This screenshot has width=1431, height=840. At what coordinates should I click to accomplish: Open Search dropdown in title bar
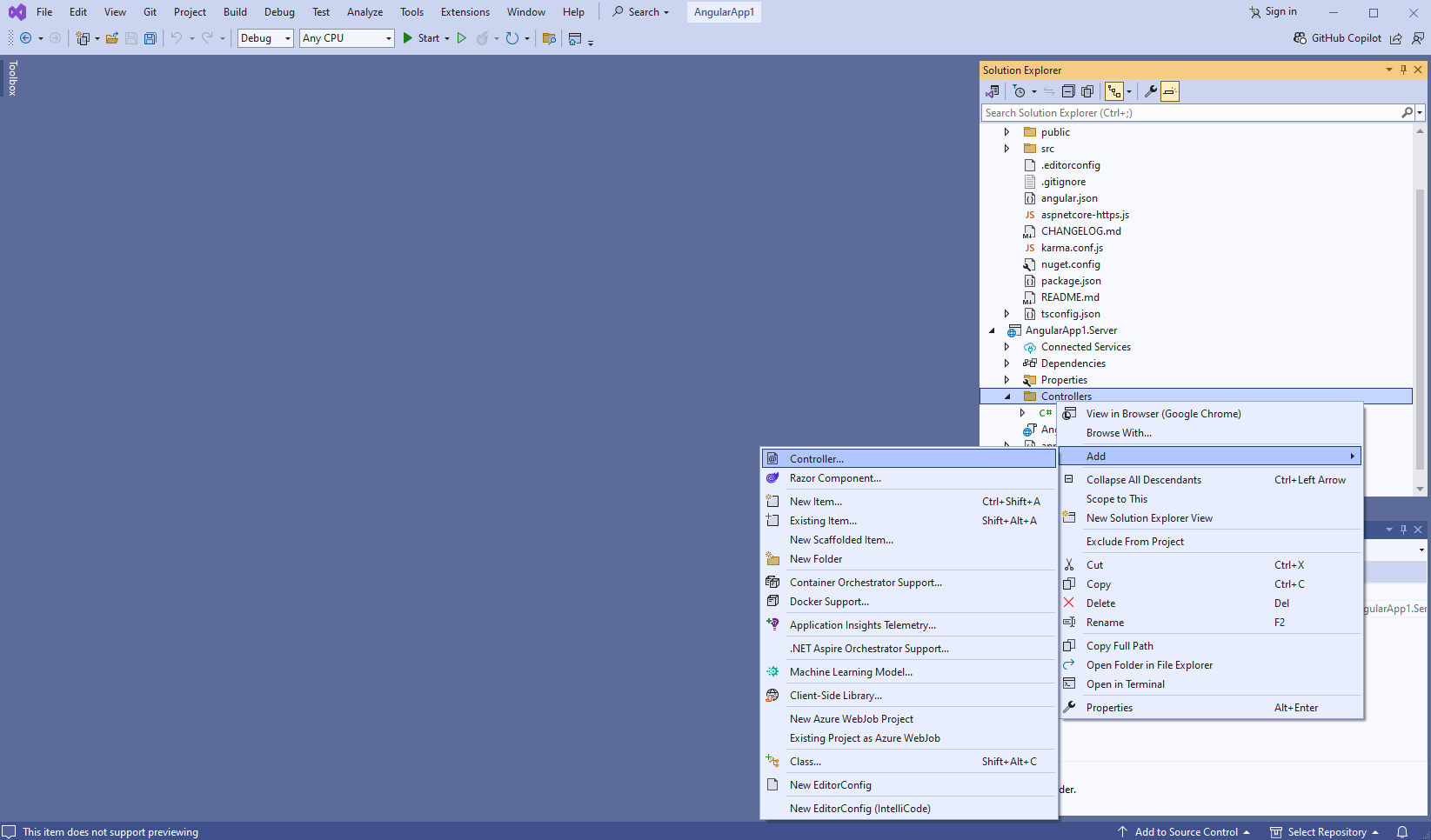641,12
